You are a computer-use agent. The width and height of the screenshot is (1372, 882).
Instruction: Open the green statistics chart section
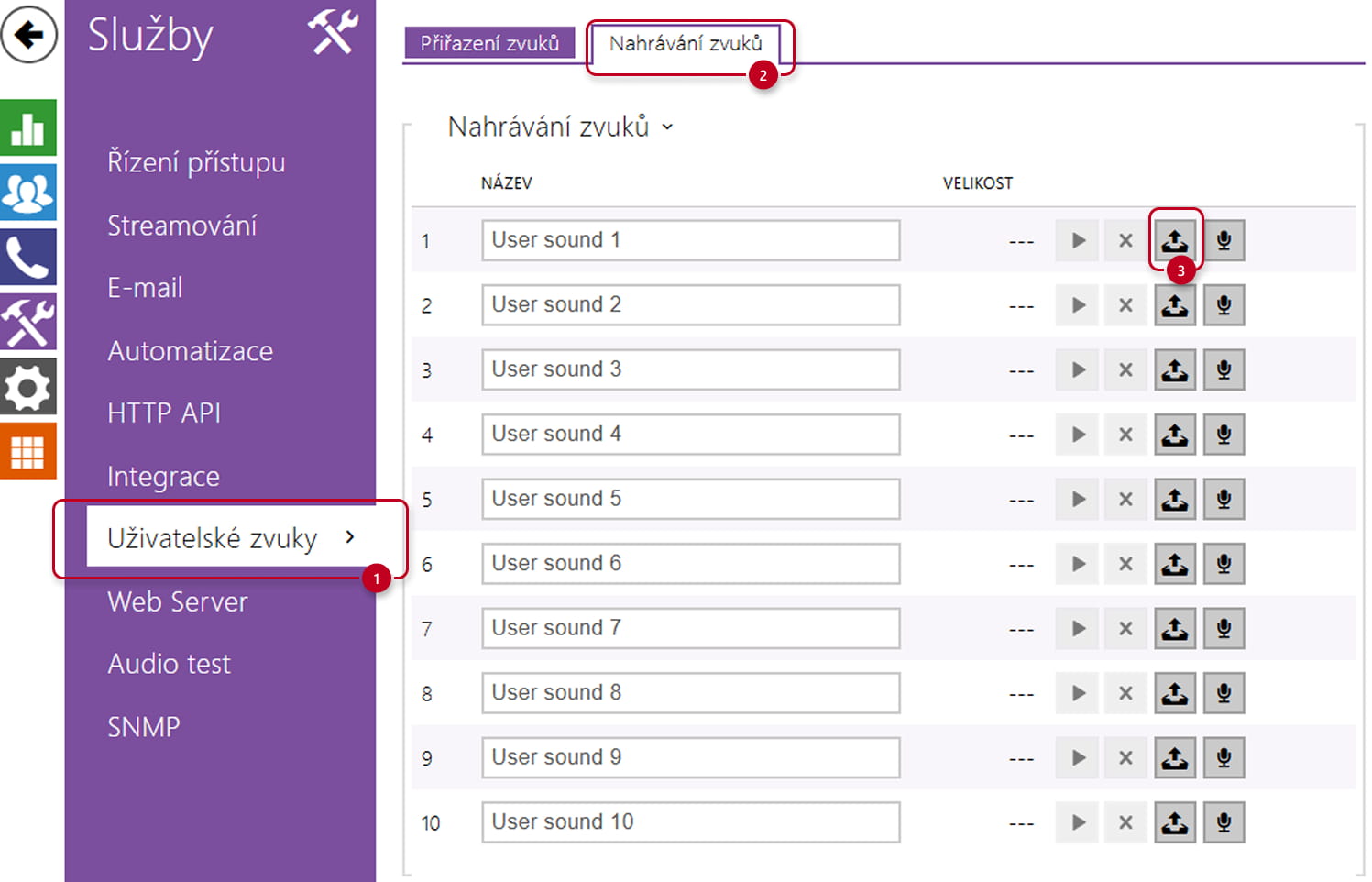(x=28, y=128)
